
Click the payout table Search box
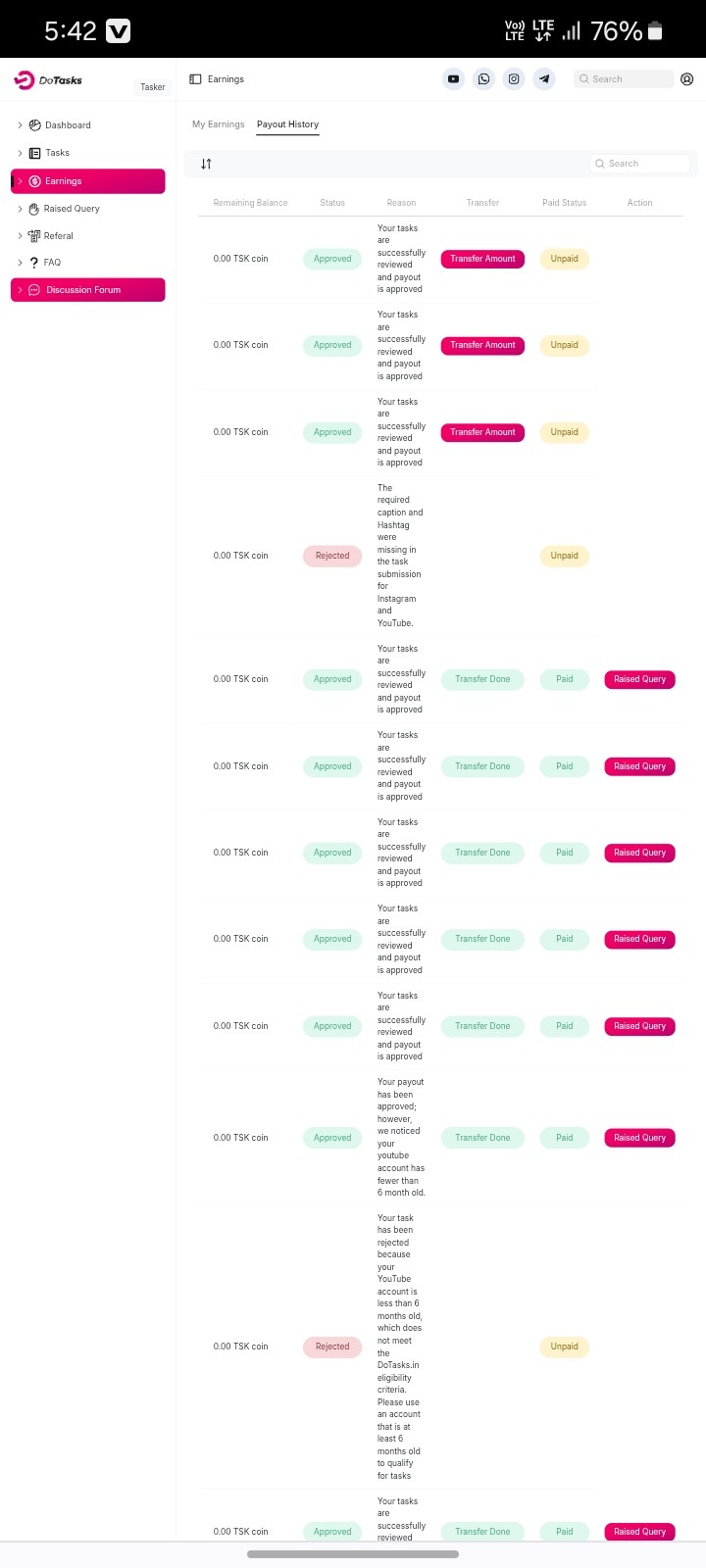tap(643, 164)
